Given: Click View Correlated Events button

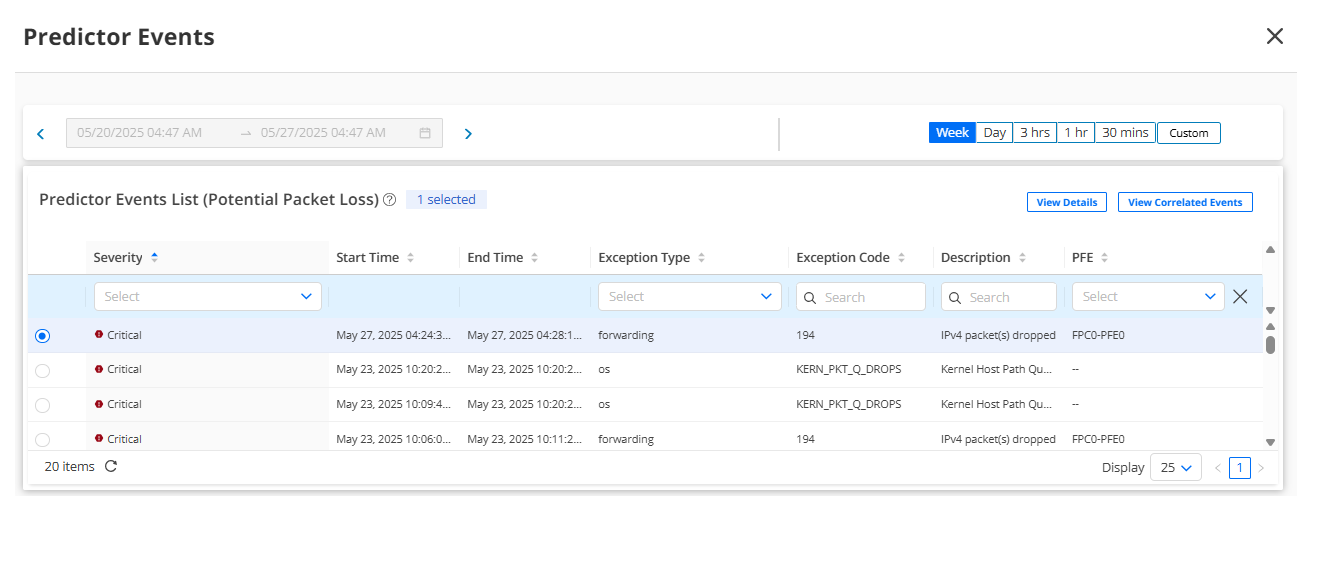Looking at the screenshot, I should [x=1184, y=202].
